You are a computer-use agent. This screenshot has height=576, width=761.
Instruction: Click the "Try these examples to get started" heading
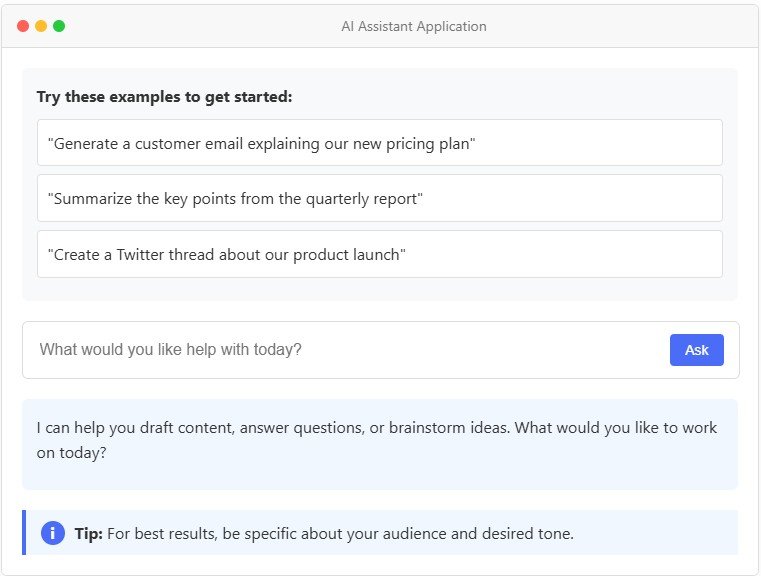coord(164,97)
